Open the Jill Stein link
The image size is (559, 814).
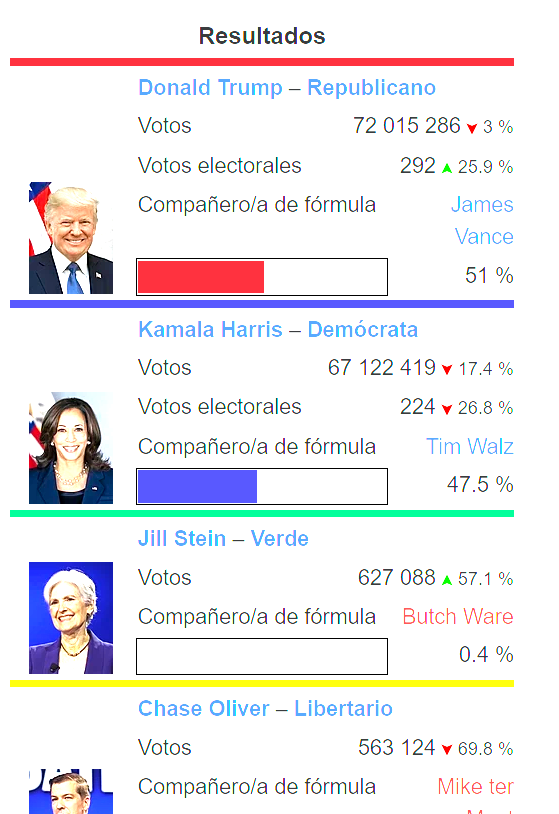pyautogui.click(x=182, y=538)
